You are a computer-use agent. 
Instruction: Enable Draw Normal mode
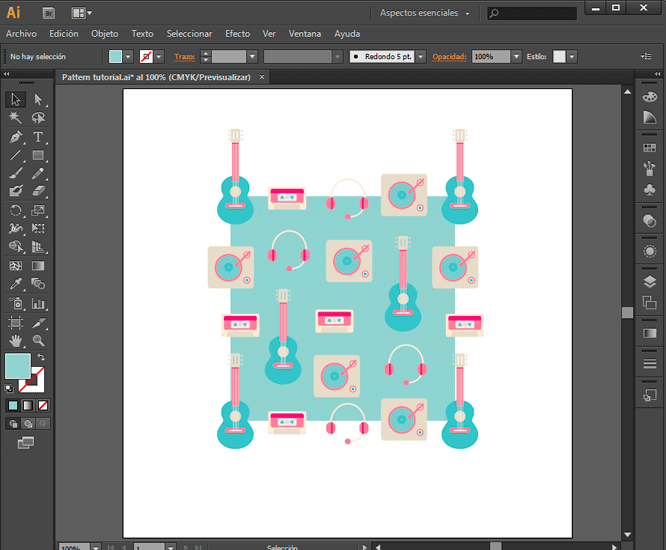click(x=13, y=423)
